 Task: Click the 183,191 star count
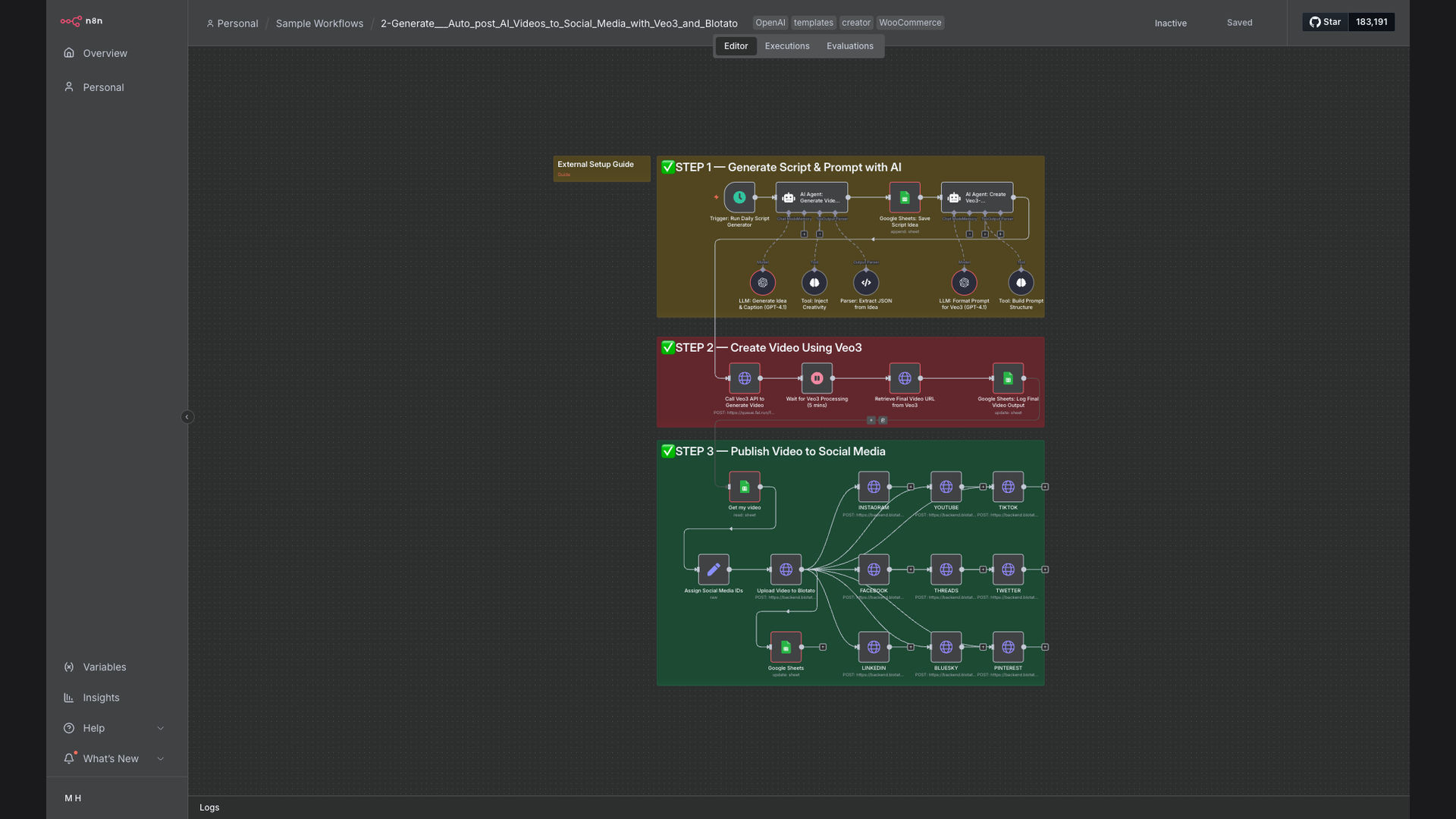pos(1371,22)
